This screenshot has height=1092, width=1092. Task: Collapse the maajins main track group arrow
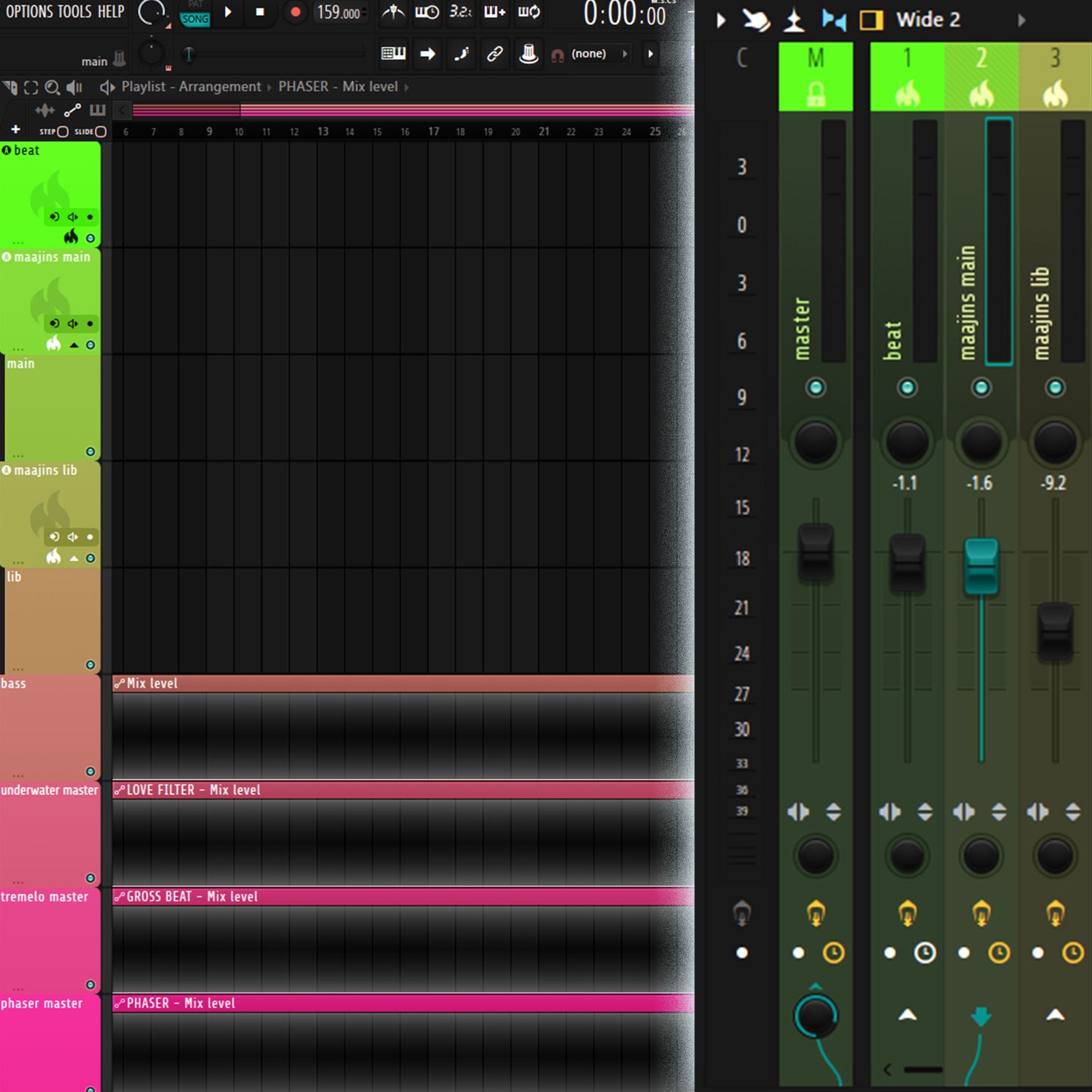[x=74, y=345]
